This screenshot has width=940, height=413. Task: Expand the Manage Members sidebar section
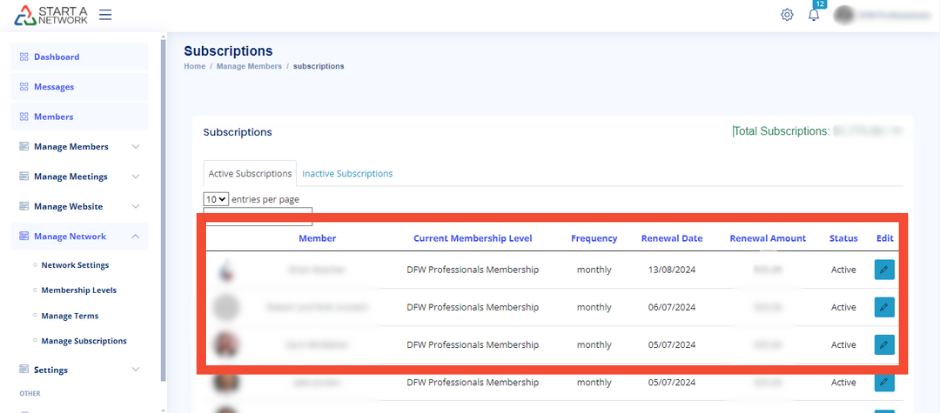136,147
